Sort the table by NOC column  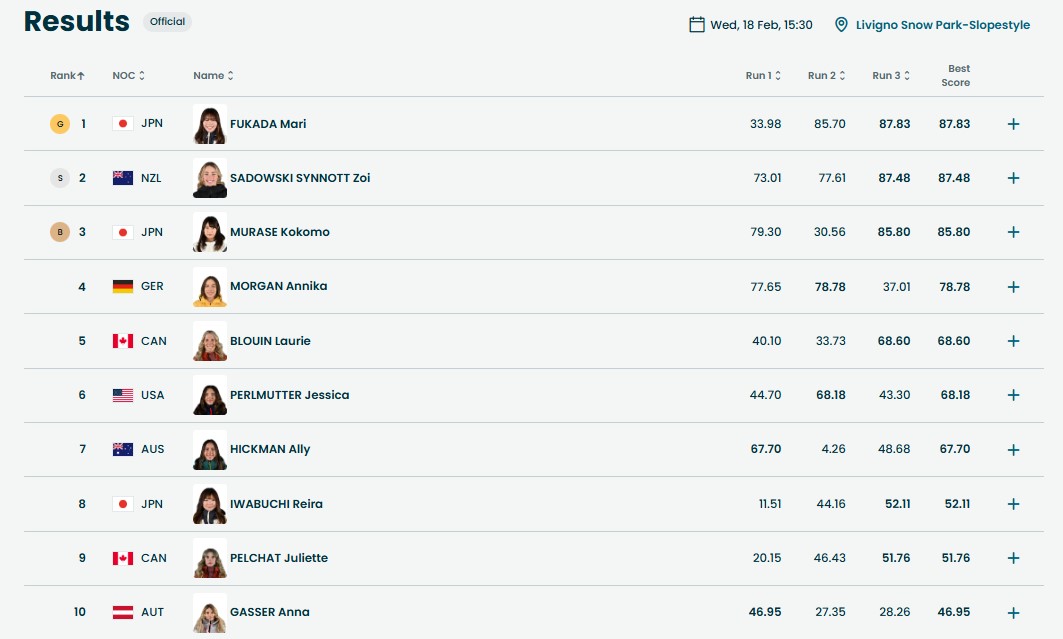pyautogui.click(x=128, y=76)
